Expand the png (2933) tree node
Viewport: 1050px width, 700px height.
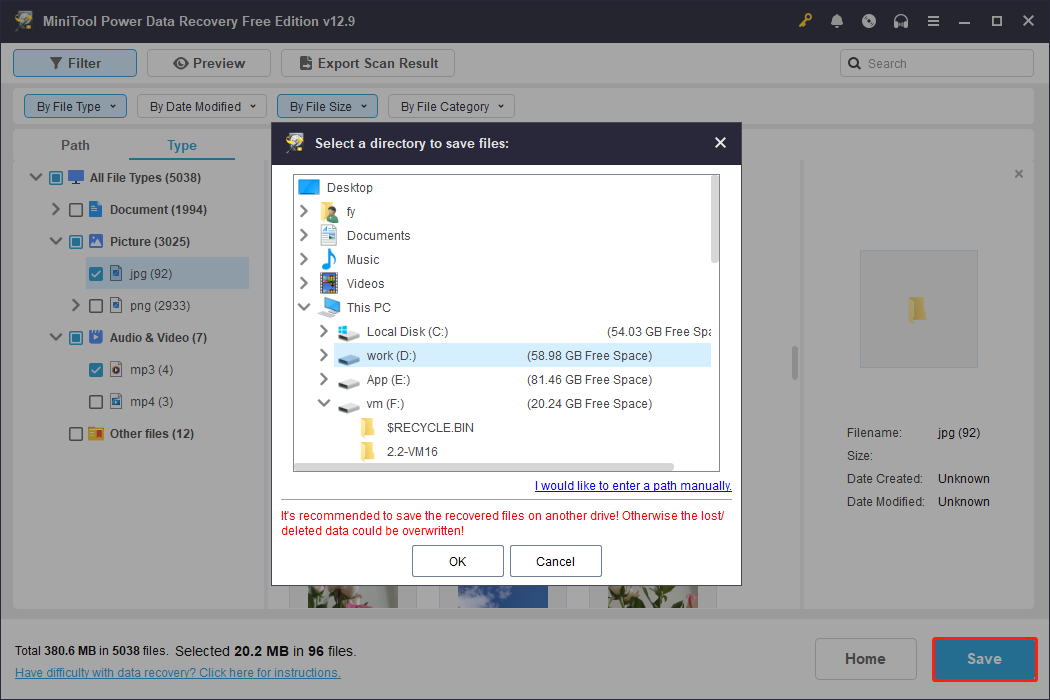(x=76, y=305)
